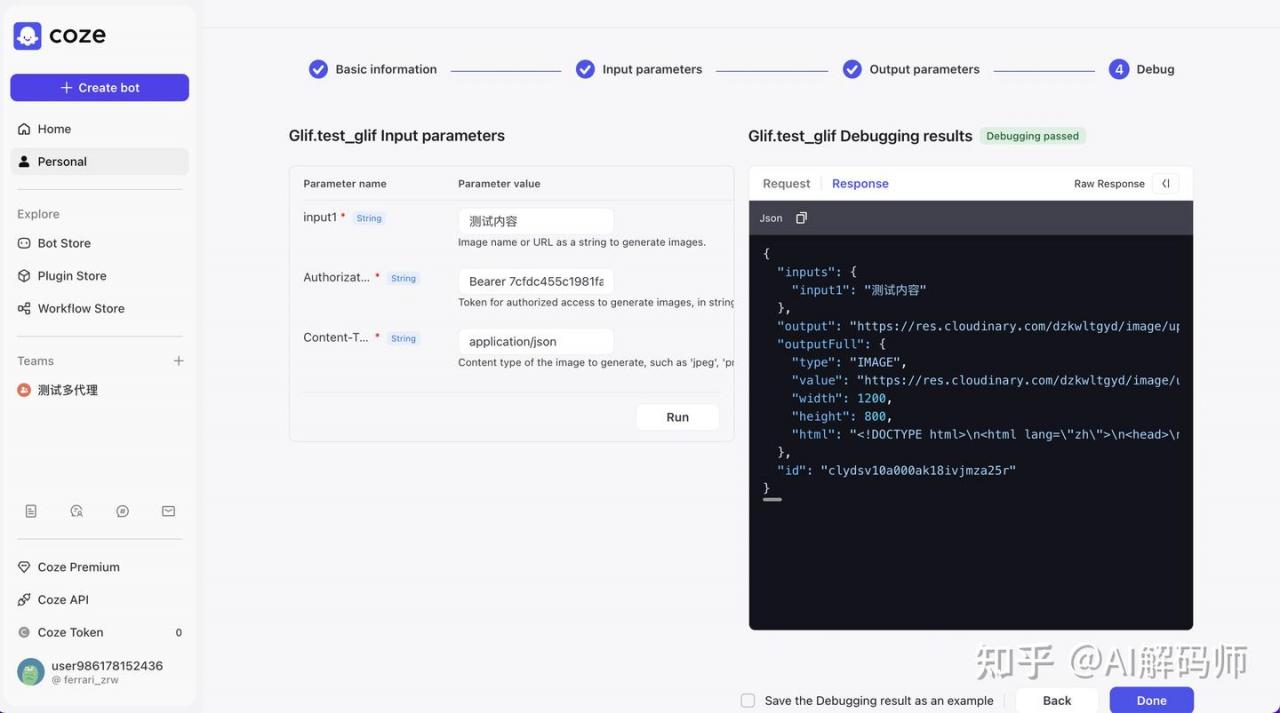Switch to the Request tab
The height and width of the screenshot is (713, 1280).
click(786, 183)
